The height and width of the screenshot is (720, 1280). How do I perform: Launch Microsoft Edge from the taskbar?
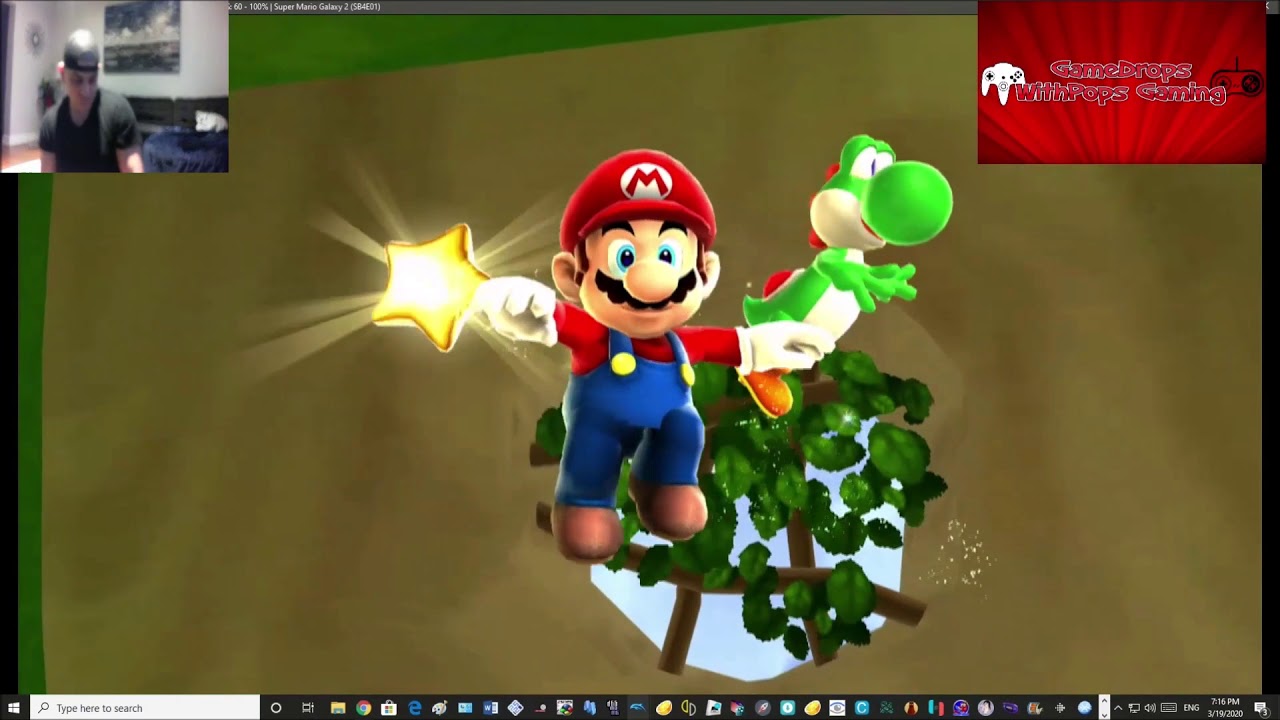coord(415,708)
